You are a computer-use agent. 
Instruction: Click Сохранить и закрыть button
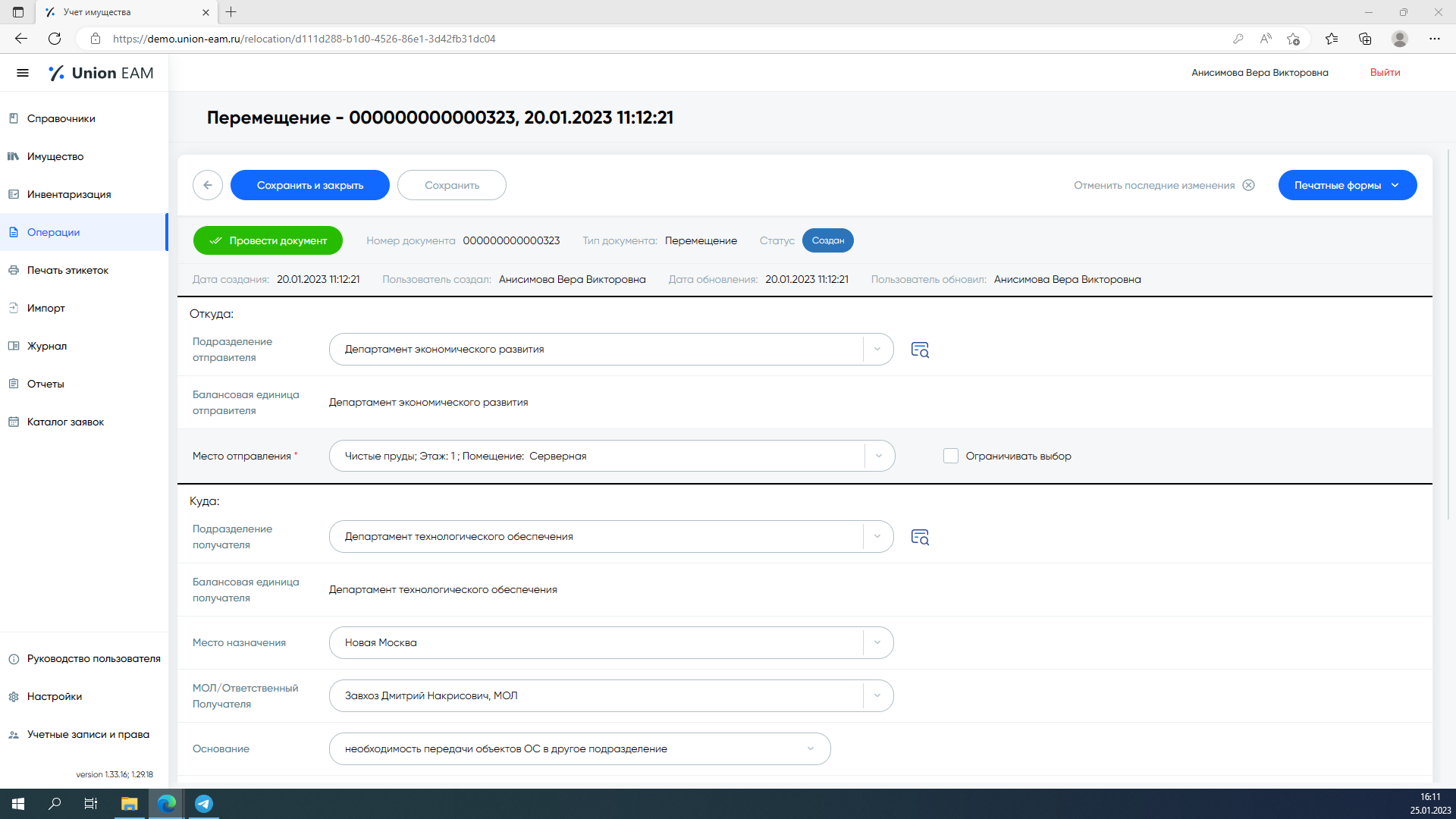click(x=310, y=185)
